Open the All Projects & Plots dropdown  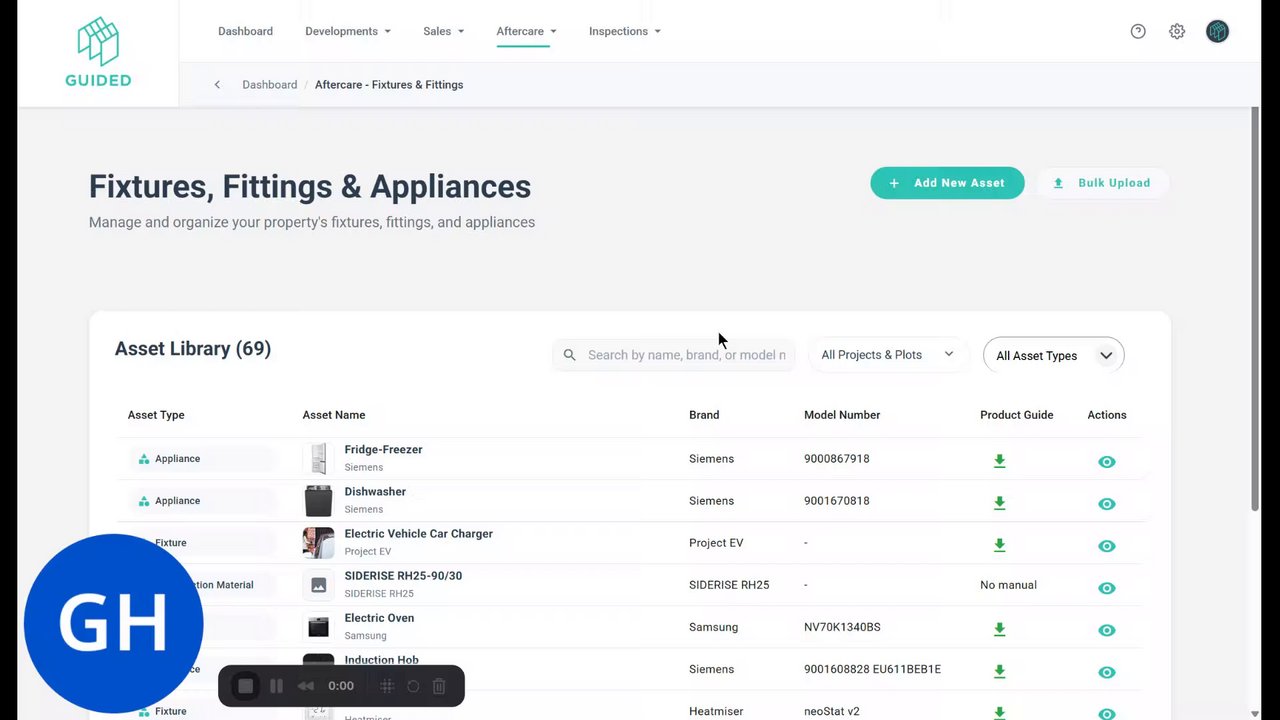888,355
